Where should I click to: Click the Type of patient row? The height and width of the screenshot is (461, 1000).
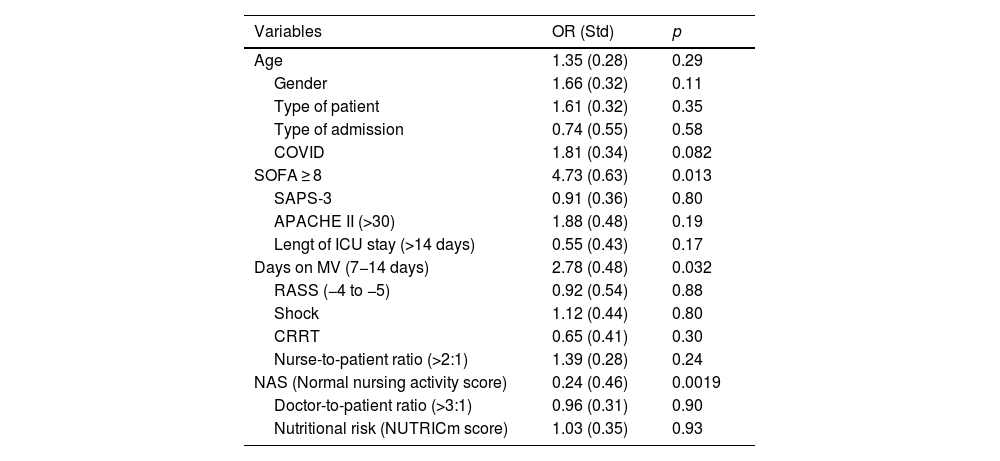click(x=326, y=106)
